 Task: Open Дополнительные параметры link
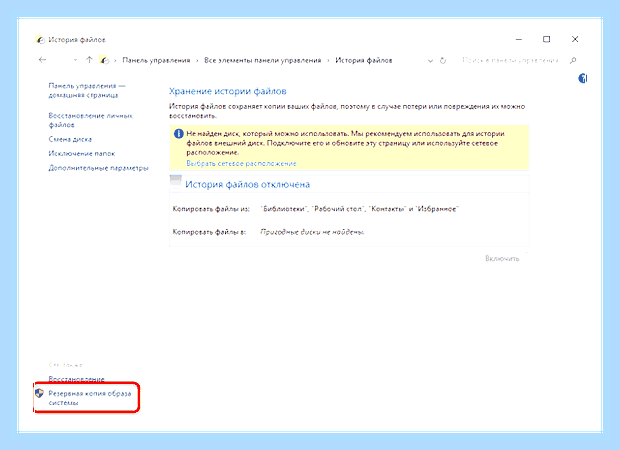tap(98, 168)
